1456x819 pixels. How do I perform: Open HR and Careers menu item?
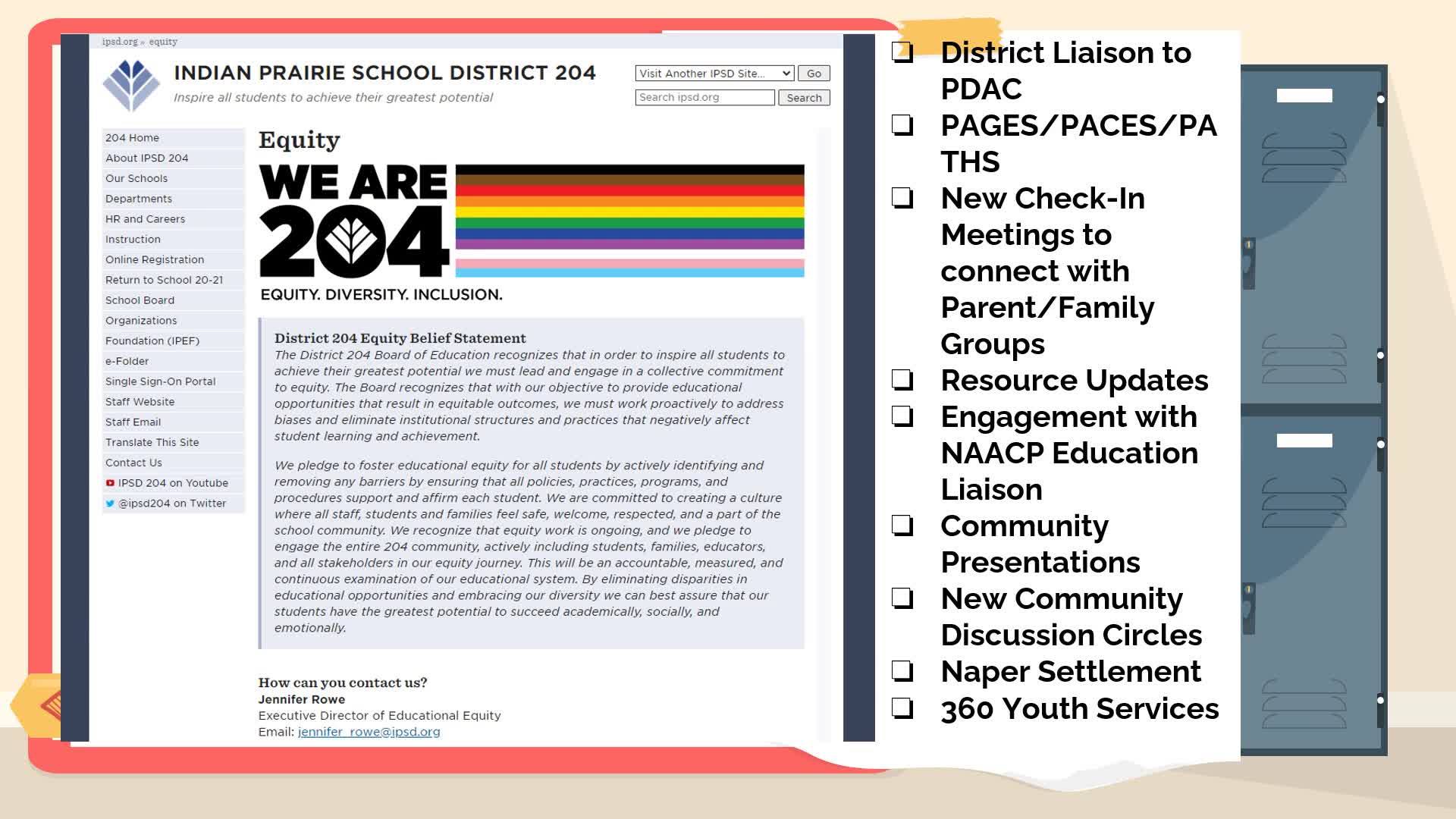[x=173, y=219]
